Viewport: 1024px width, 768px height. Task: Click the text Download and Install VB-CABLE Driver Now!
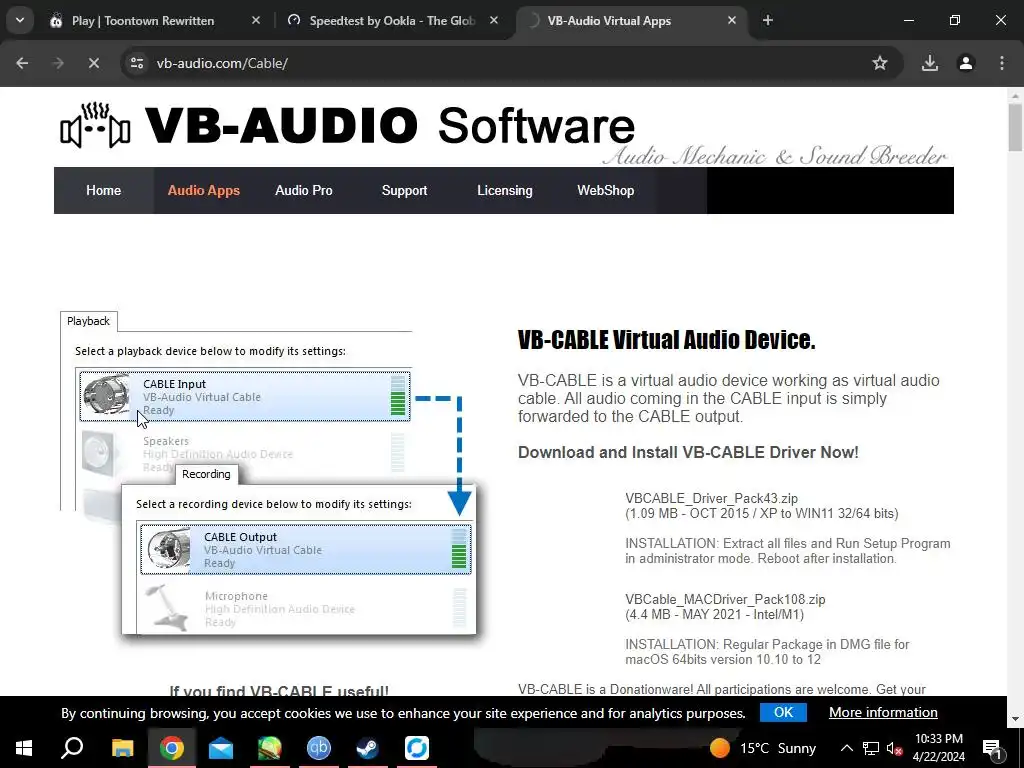(x=688, y=453)
